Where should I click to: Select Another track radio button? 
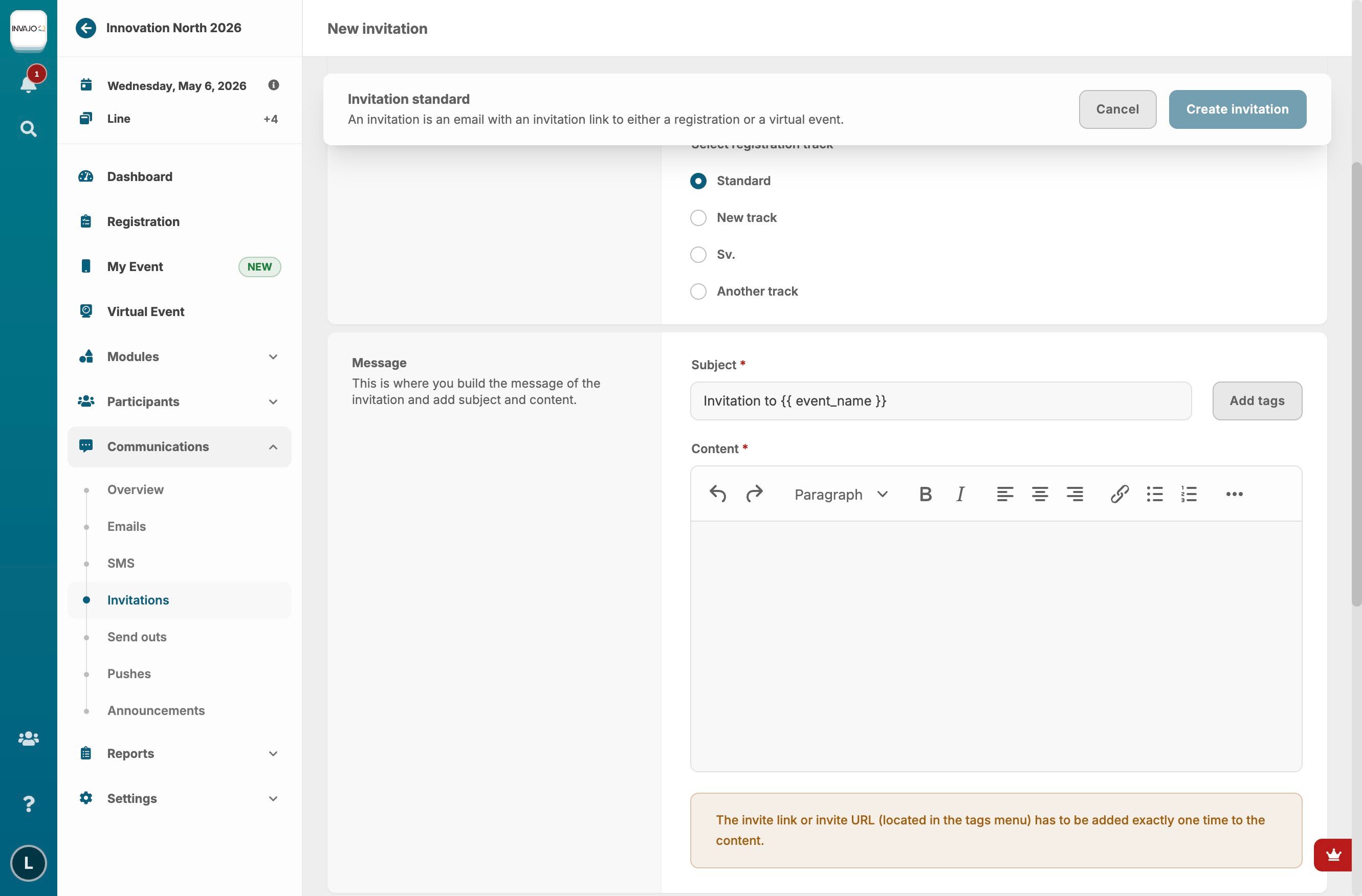(697, 291)
